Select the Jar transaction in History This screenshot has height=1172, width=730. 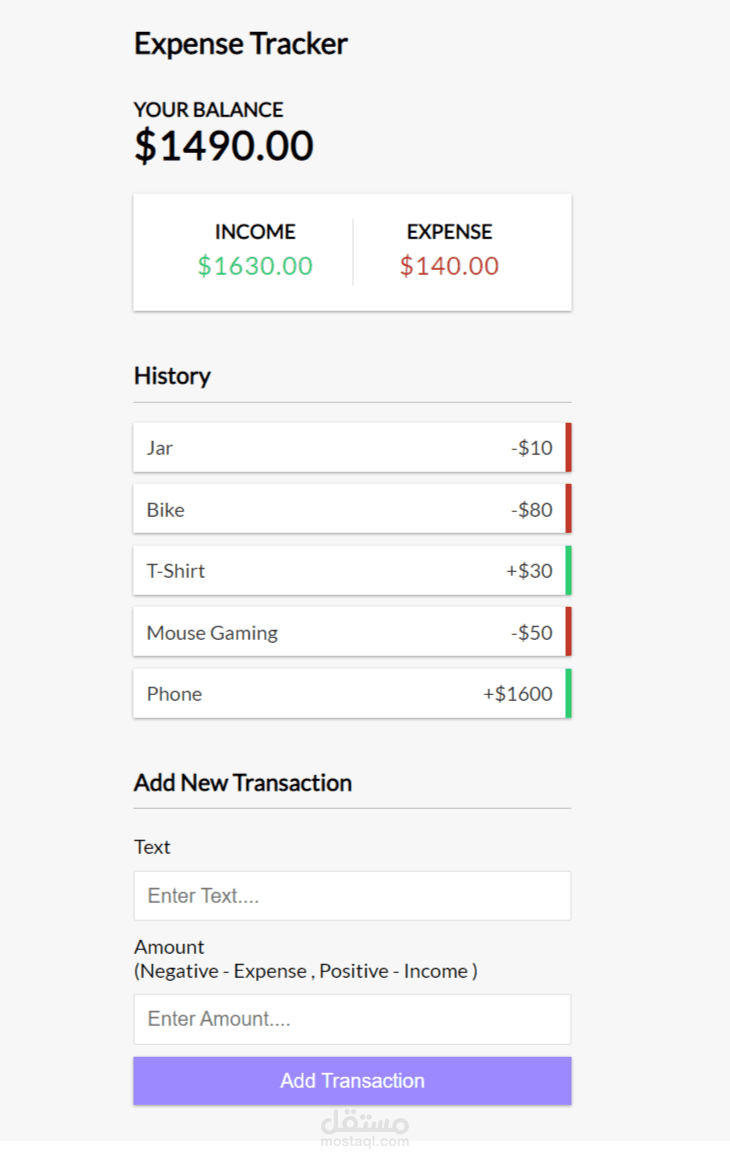[x=350, y=448]
